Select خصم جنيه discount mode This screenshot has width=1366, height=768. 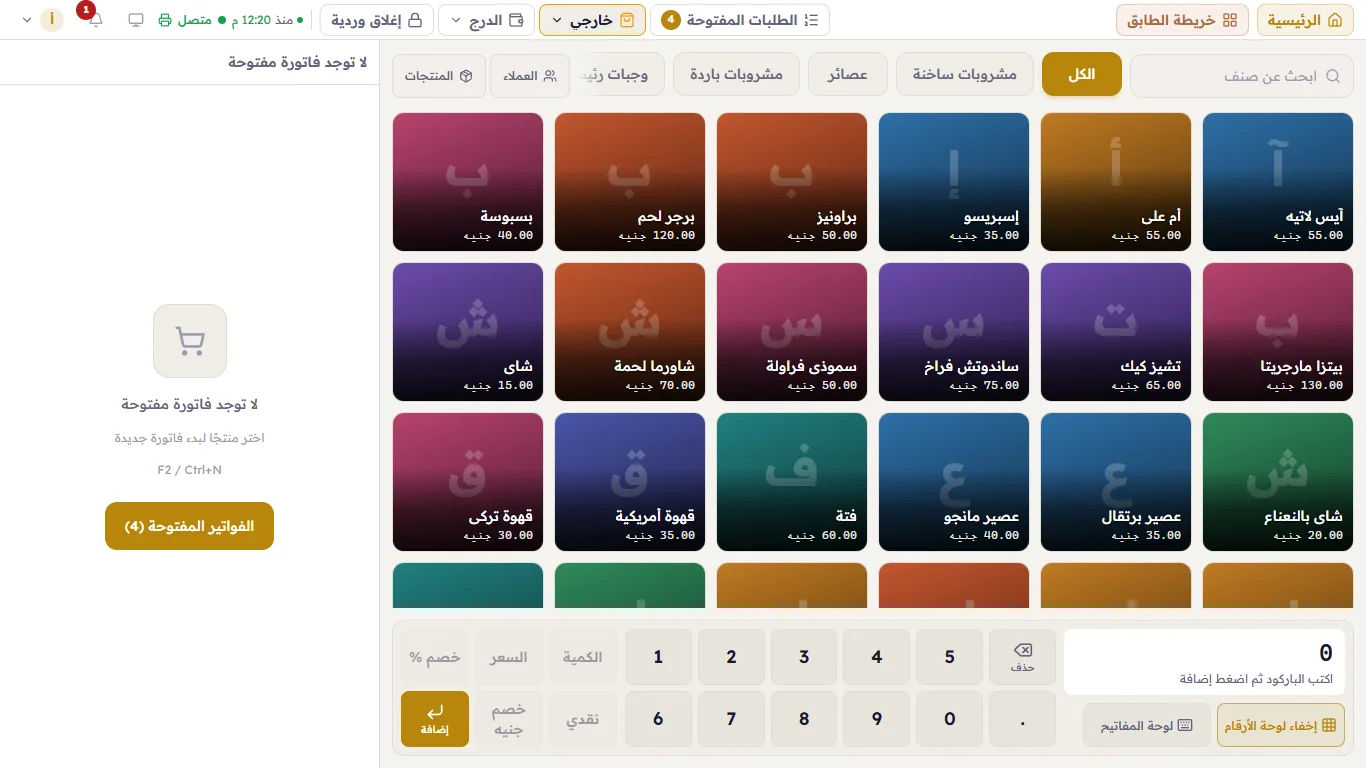point(509,719)
